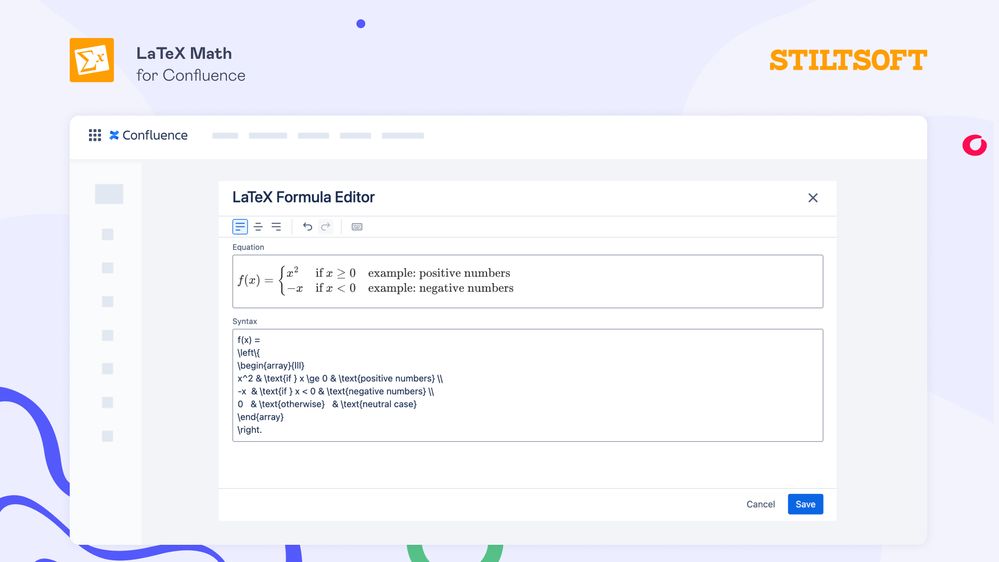Set the formula alignment to right
The width and height of the screenshot is (999, 562).
pyautogui.click(x=276, y=227)
